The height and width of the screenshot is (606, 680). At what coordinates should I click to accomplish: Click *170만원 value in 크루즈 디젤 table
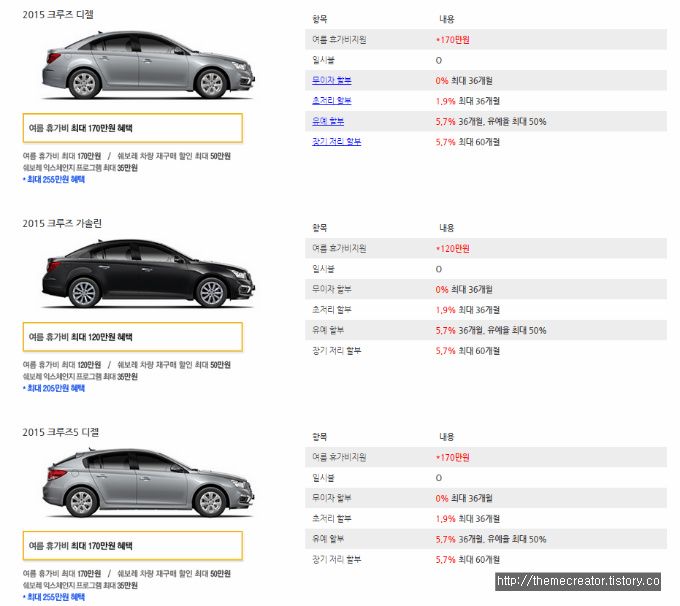(x=453, y=39)
